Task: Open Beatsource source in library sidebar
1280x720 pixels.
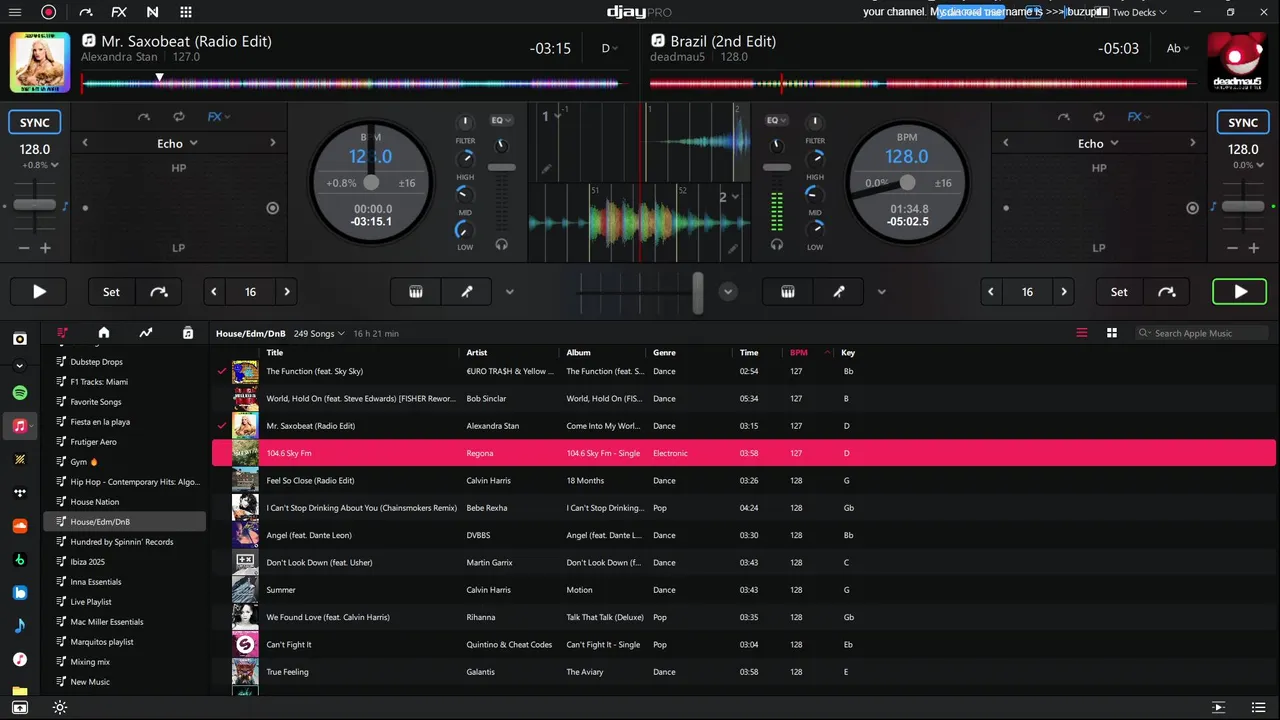Action: pyautogui.click(x=19, y=592)
